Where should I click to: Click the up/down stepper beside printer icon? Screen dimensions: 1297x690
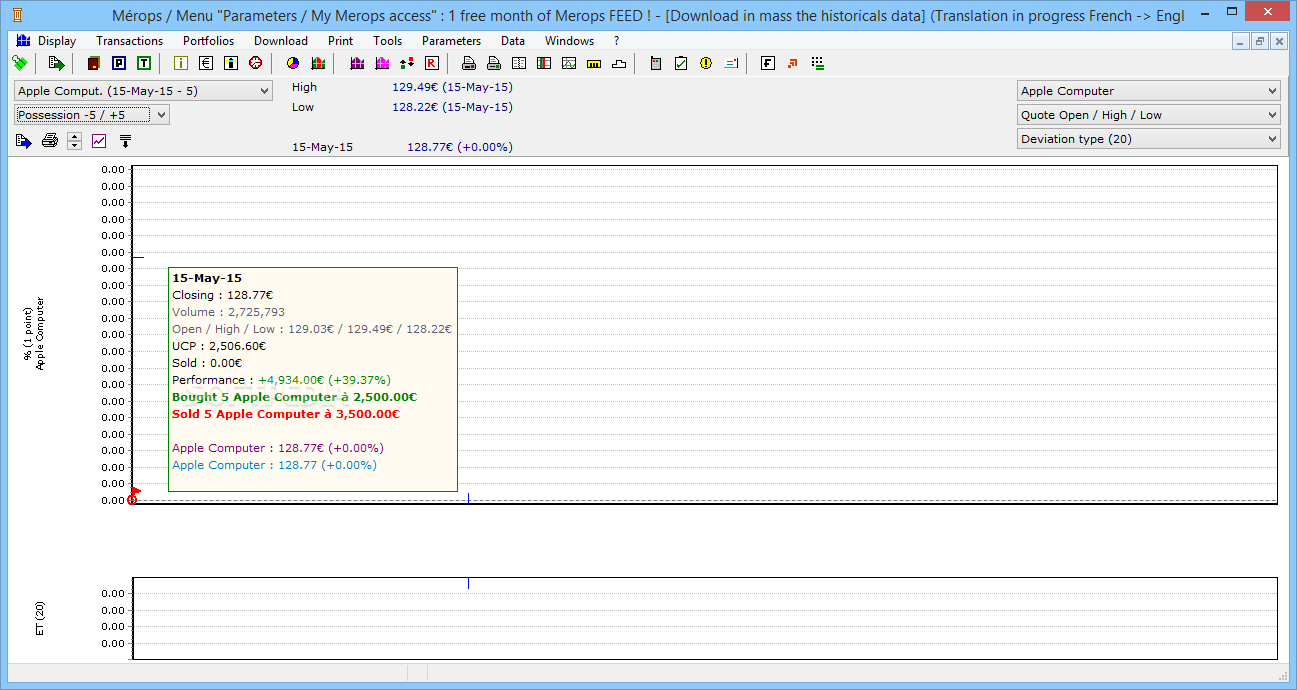(x=74, y=141)
